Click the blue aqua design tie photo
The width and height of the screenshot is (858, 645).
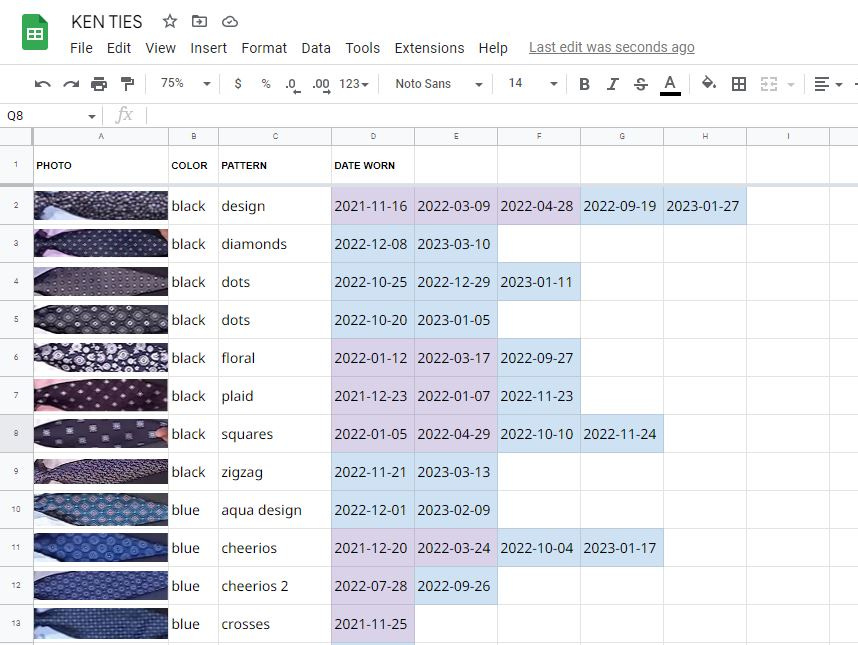pyautogui.click(x=101, y=510)
